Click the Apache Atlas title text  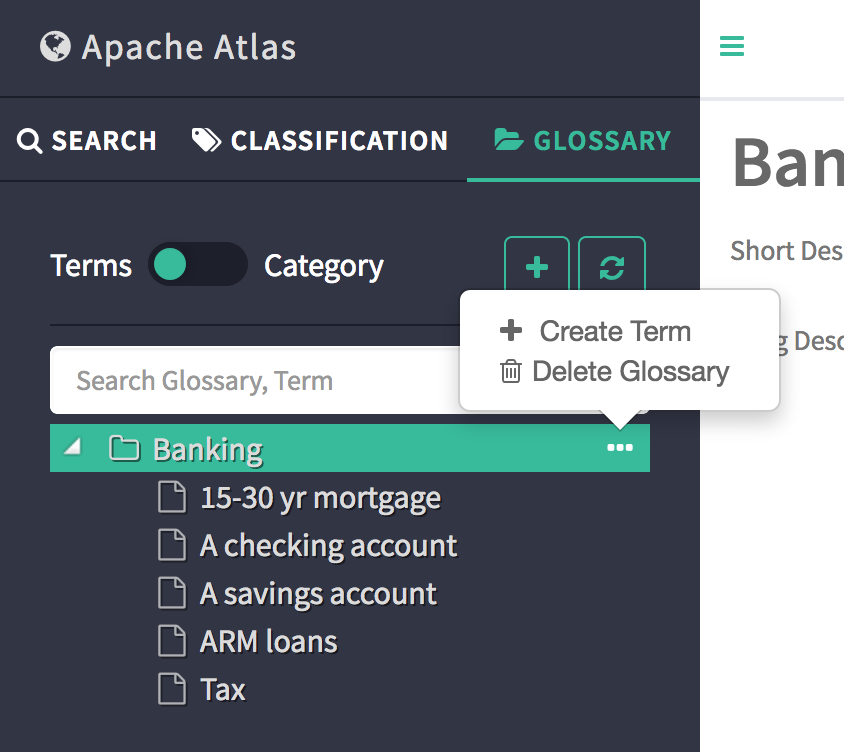189,47
